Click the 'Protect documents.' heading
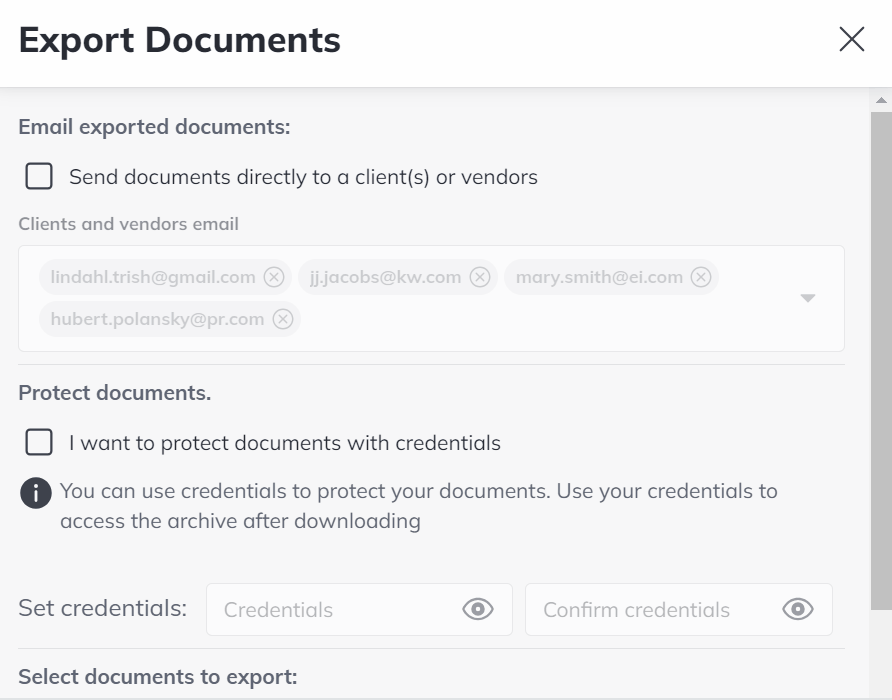This screenshot has width=892, height=700. click(114, 393)
